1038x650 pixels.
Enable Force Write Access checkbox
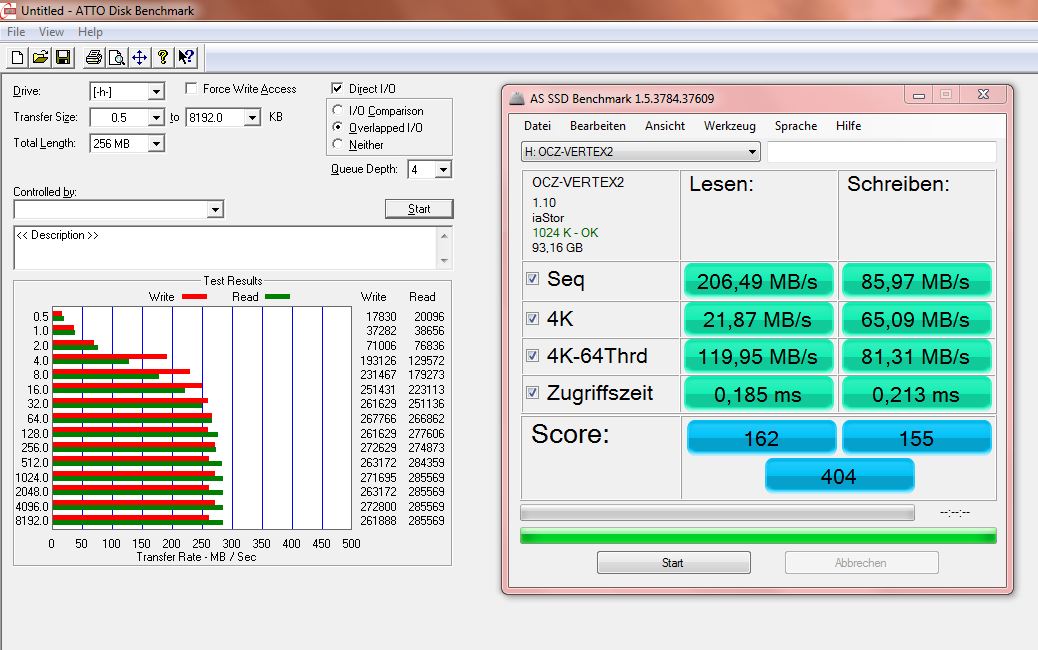tap(191, 88)
